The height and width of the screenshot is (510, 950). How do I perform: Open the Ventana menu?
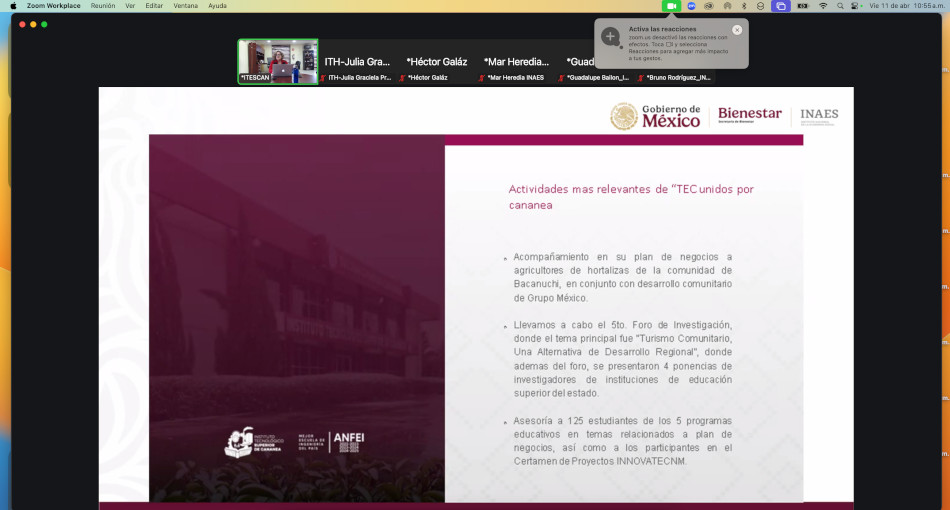pos(185,5)
